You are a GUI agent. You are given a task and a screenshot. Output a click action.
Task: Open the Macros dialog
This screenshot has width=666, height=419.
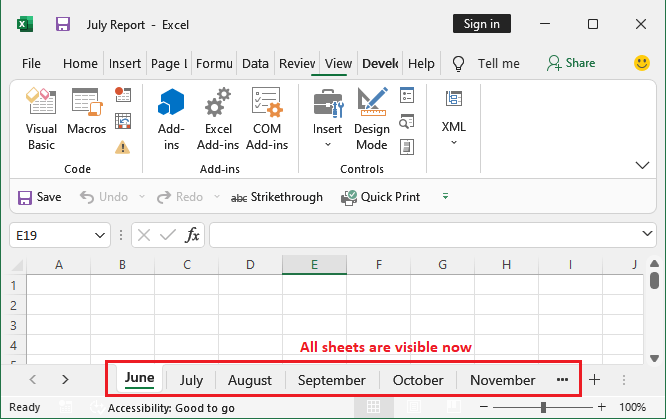(x=87, y=111)
